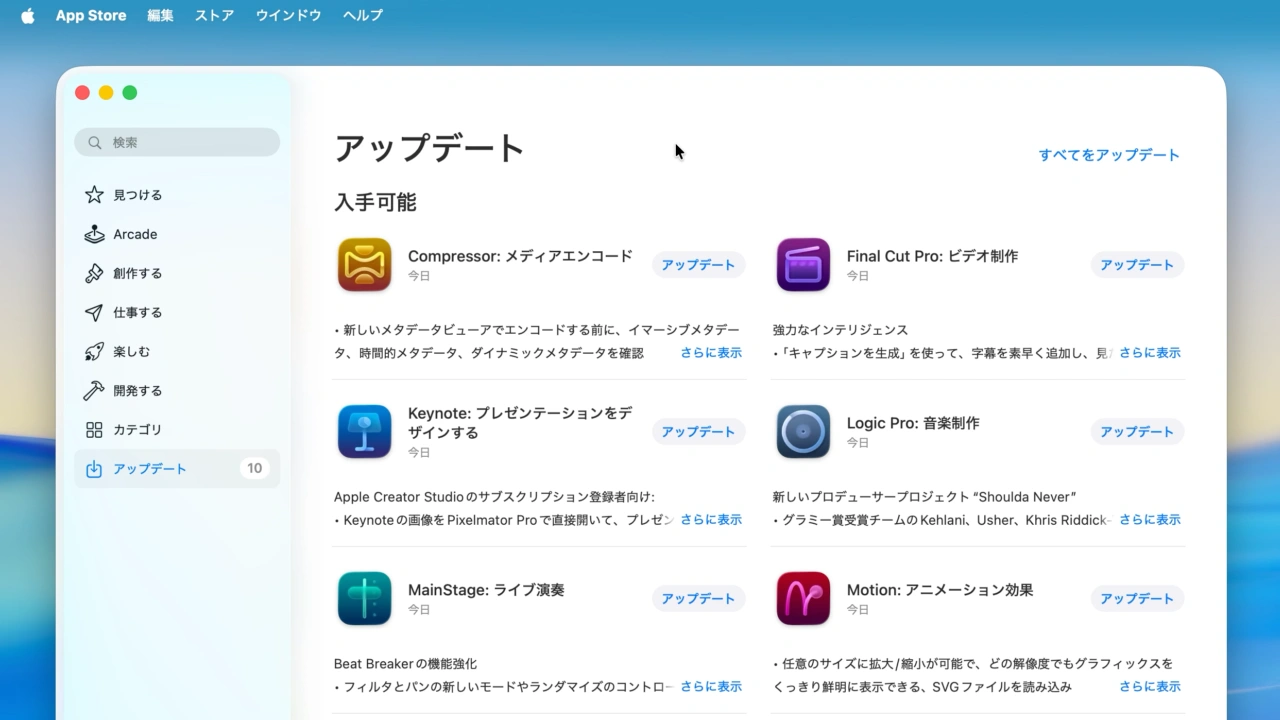Viewport: 1280px width, 720px height.
Task: Update Final Cut Pro with アップデート button
Action: click(1137, 265)
